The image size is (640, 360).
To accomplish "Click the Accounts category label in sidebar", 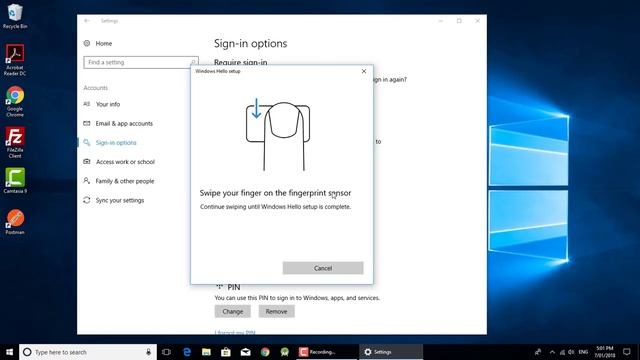I will click(x=96, y=88).
